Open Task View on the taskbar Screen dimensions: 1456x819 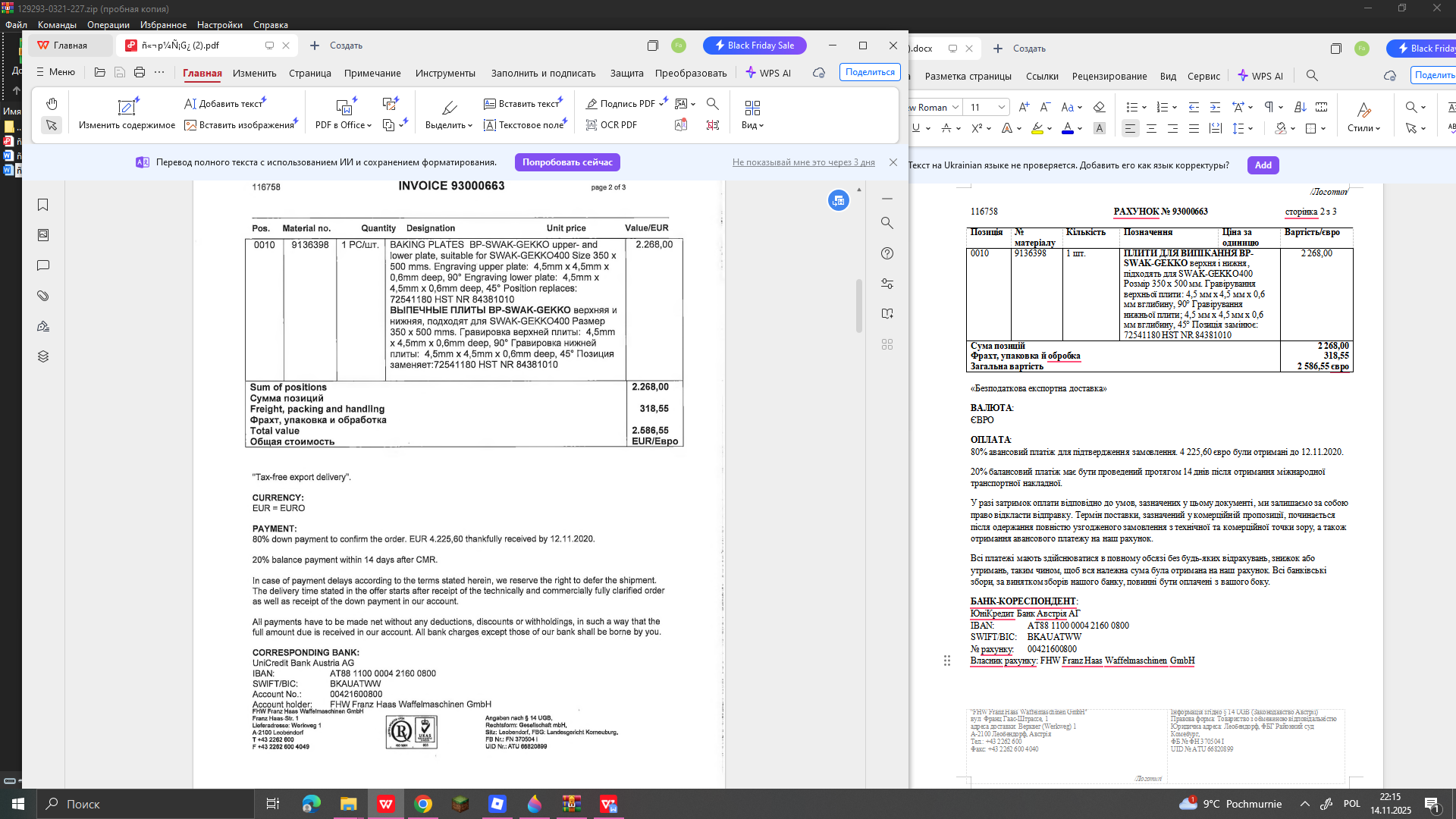273,804
